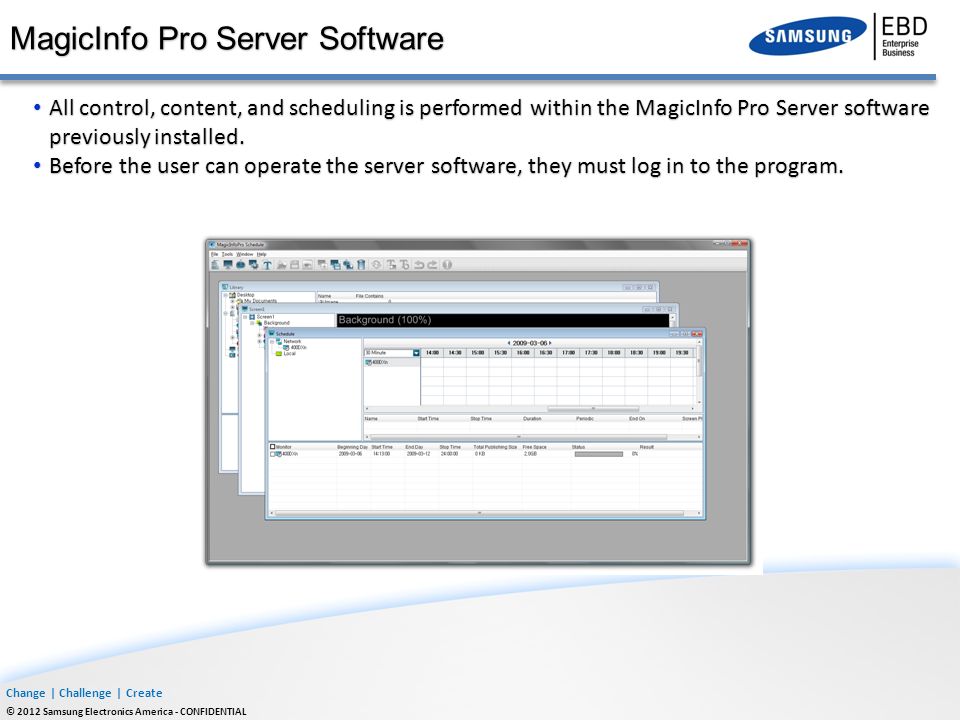Select My Documents in Library tree
The width and height of the screenshot is (960, 720).
[x=260, y=301]
